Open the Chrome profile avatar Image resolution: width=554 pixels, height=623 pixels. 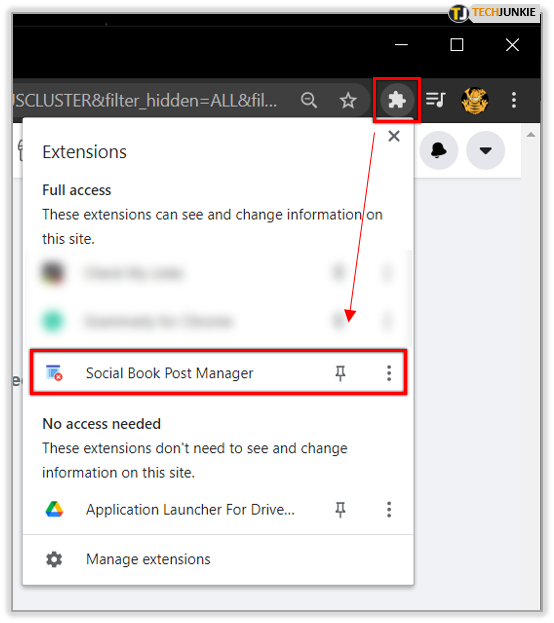coord(475,101)
